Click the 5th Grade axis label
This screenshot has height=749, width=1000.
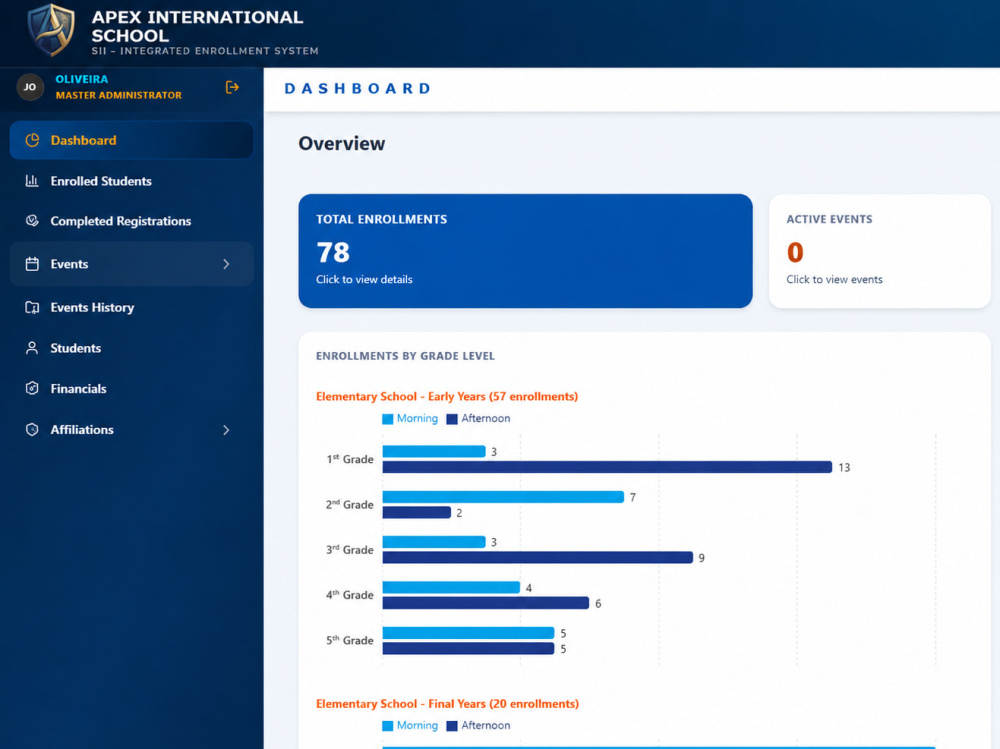click(349, 641)
